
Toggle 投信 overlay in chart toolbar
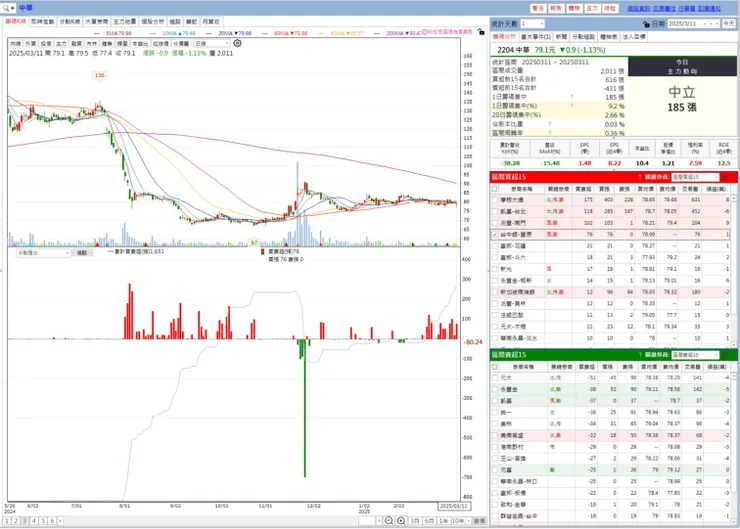pyautogui.click(x=46, y=43)
